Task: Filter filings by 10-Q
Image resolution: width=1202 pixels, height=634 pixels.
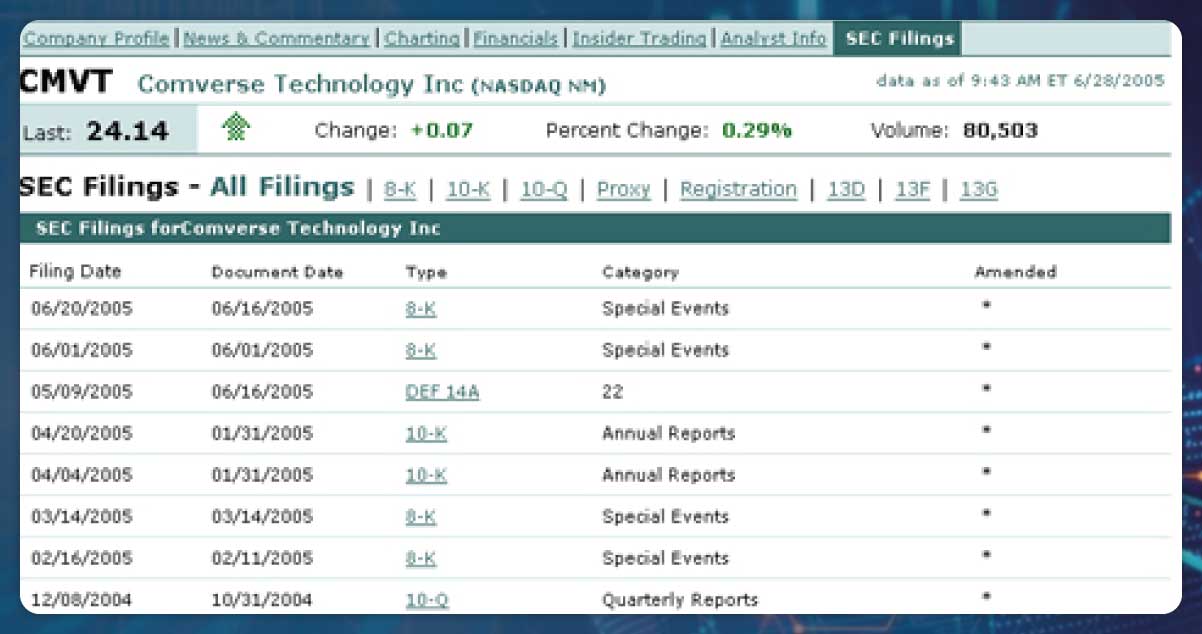Action: click(544, 189)
